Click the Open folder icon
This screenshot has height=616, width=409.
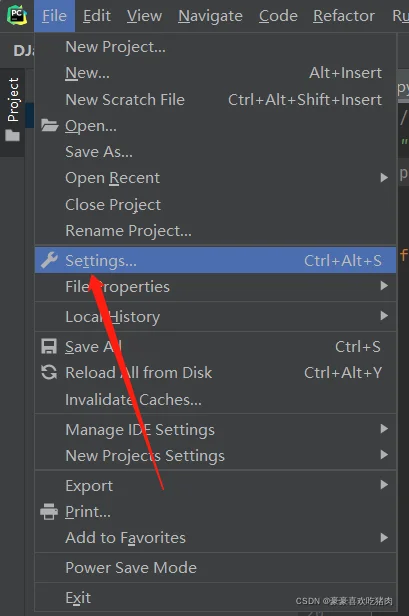coord(50,125)
